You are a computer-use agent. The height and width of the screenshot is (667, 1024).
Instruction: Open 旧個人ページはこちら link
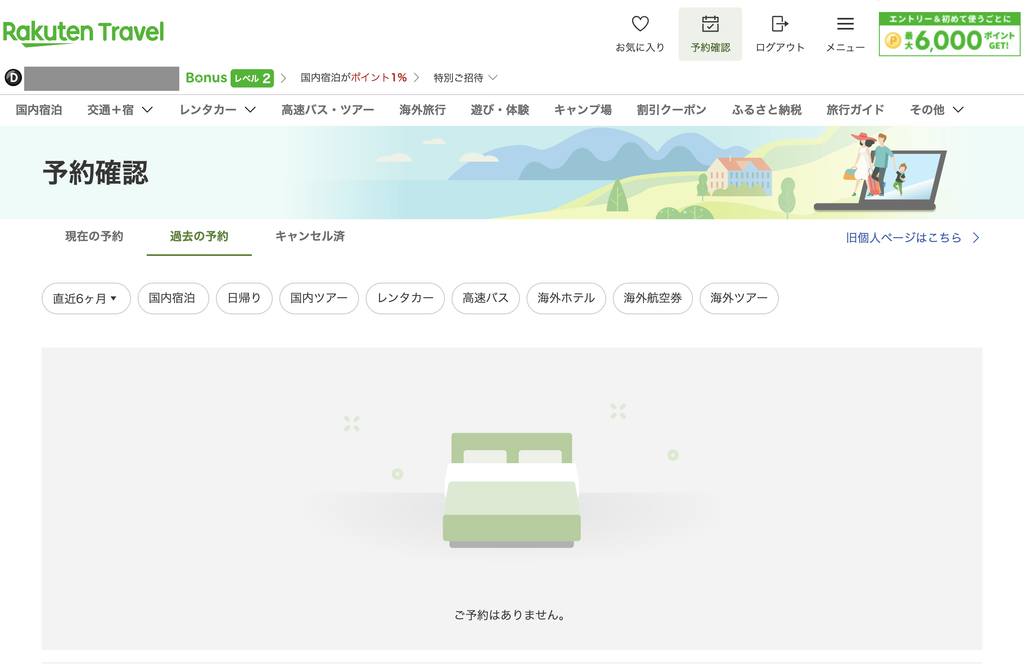pos(913,238)
